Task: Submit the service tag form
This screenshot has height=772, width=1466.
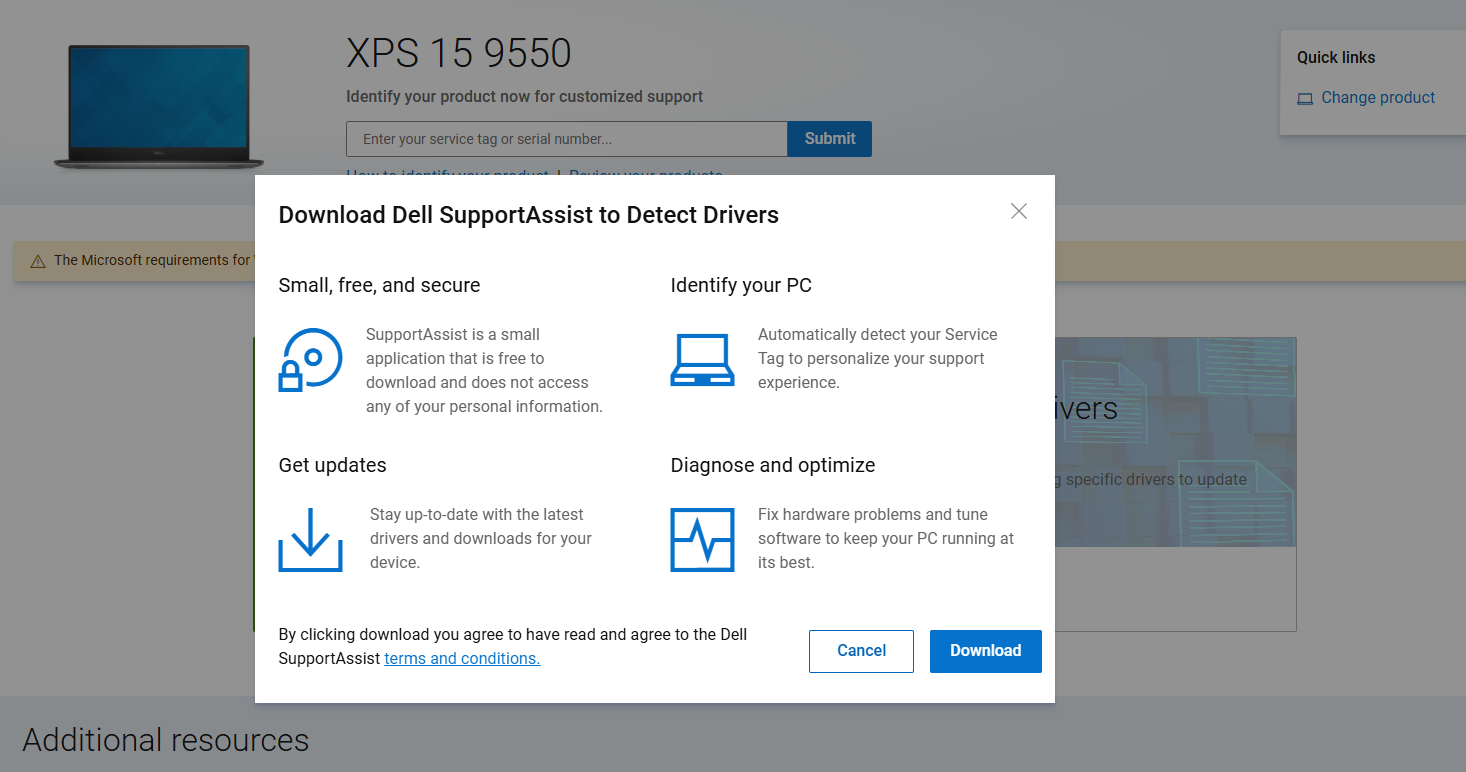Action: (829, 139)
